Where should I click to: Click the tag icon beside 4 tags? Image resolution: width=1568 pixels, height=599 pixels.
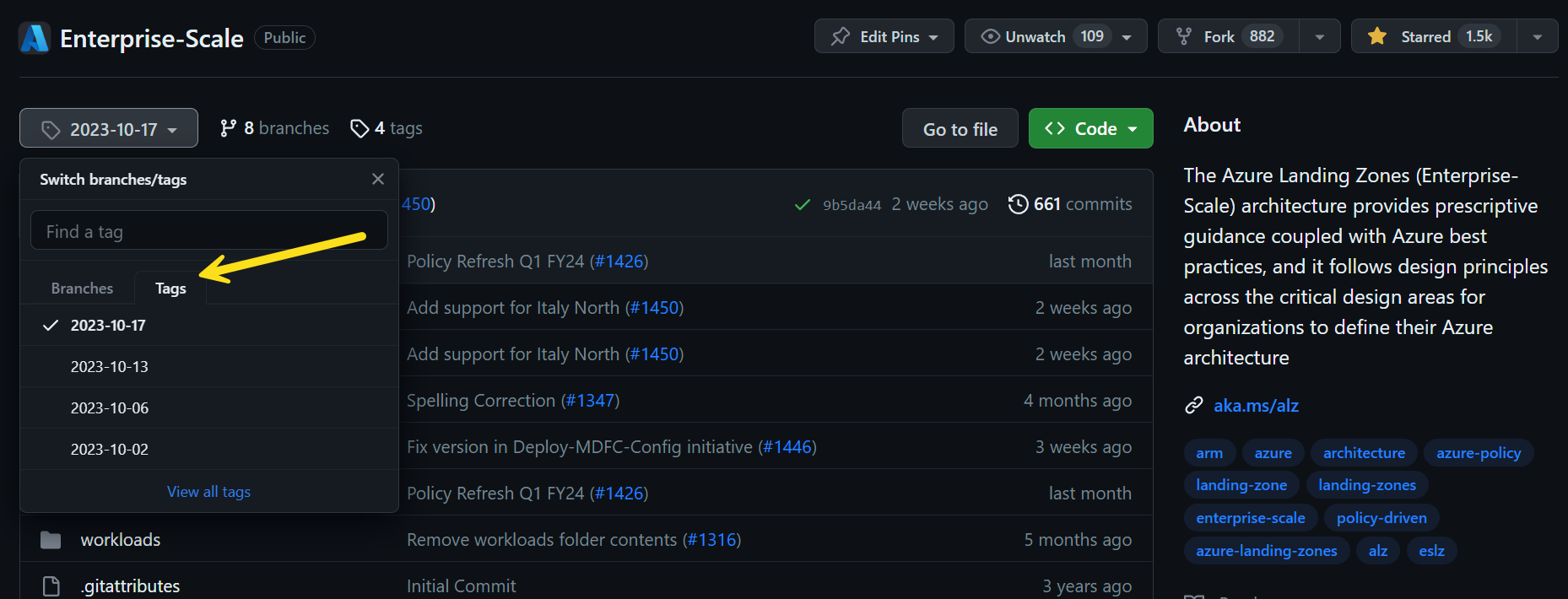point(360,128)
